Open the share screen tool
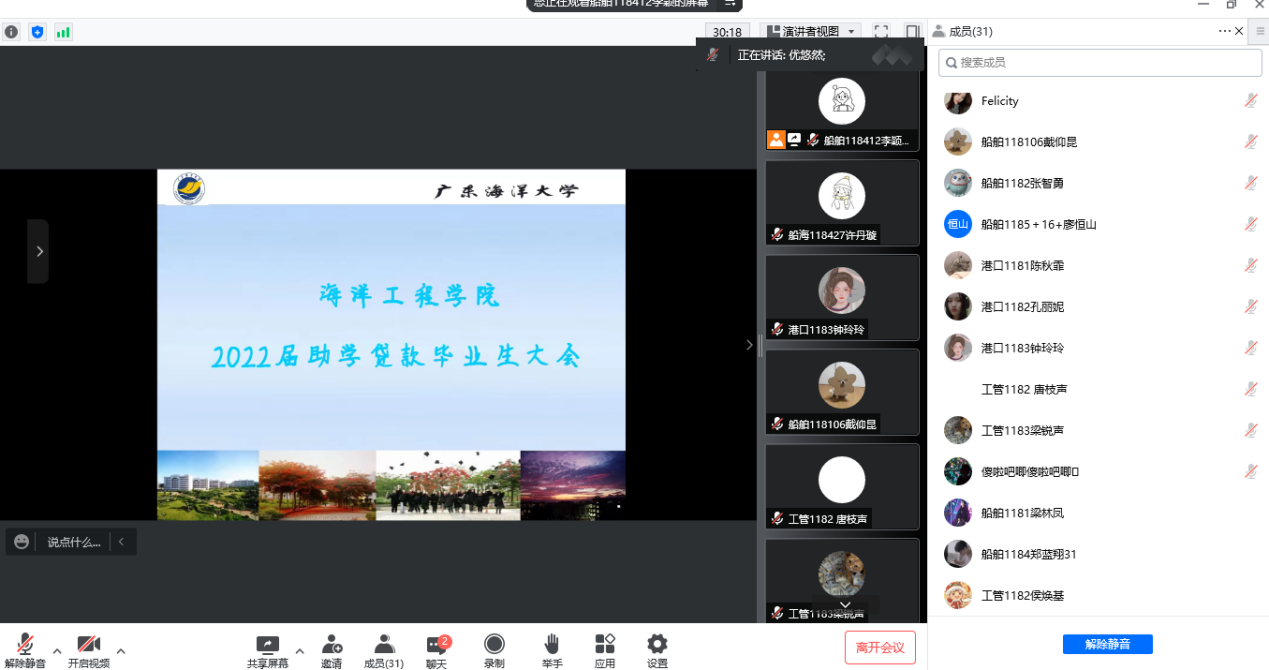Image resolution: width=1269 pixels, height=670 pixels. 267,645
